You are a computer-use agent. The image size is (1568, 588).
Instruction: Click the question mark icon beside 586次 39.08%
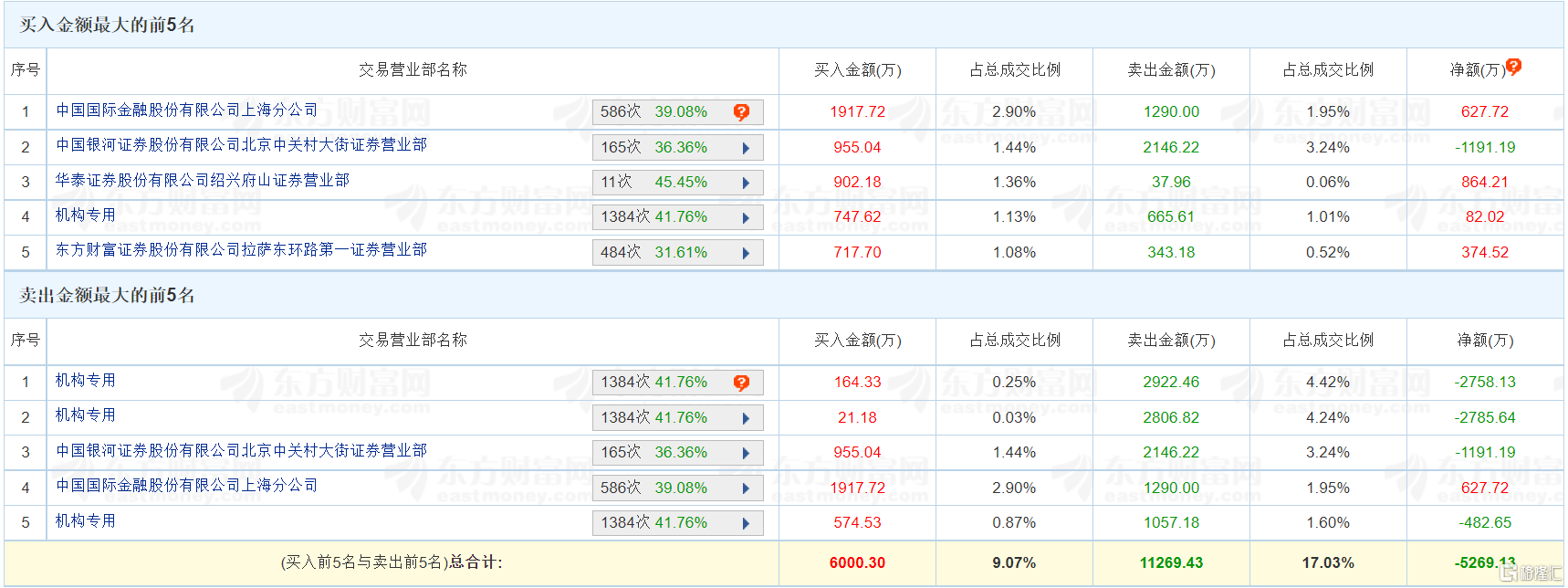(x=741, y=111)
